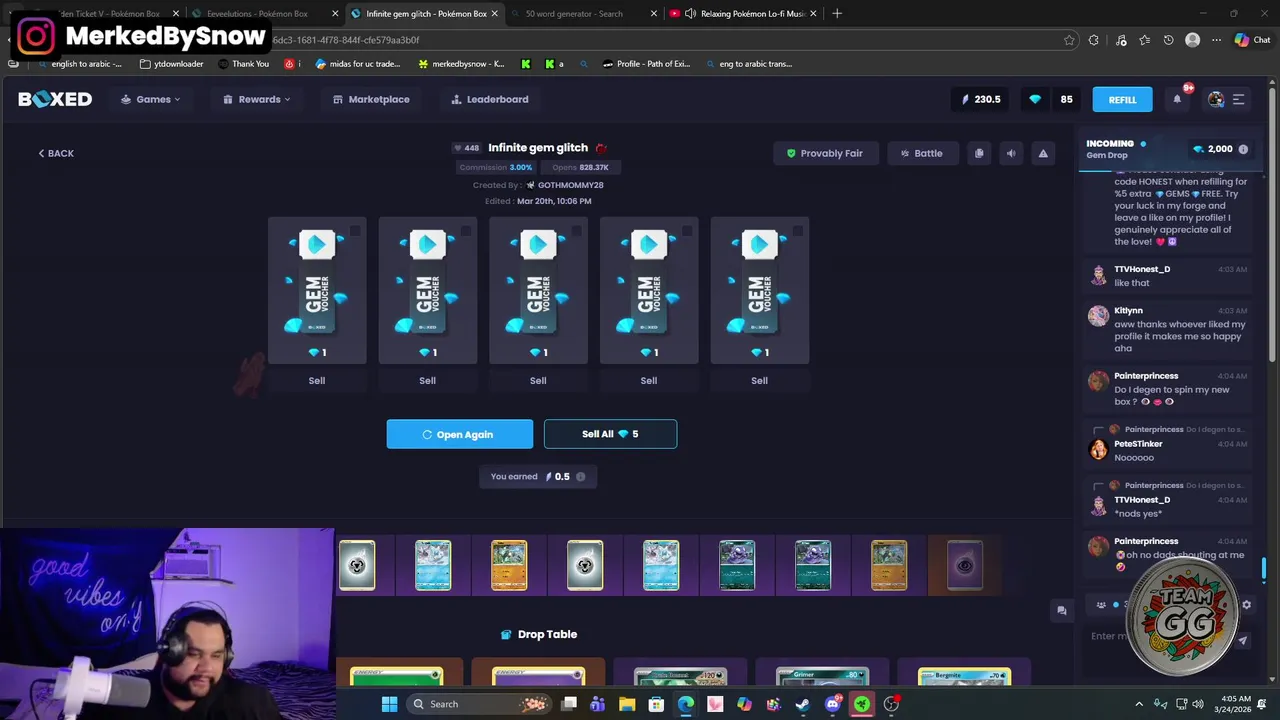
Task: Open Steam from the taskbar
Action: pyautogui.click(x=803, y=704)
